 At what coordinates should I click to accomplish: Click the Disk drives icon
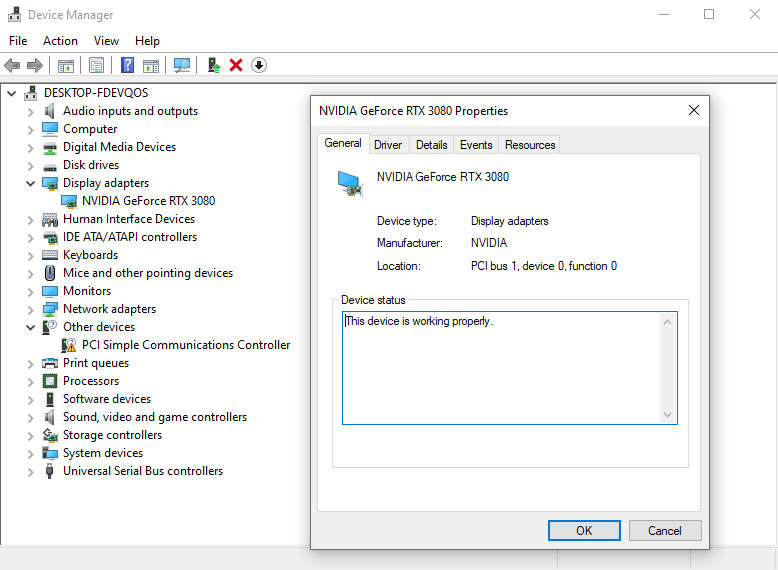click(x=50, y=166)
